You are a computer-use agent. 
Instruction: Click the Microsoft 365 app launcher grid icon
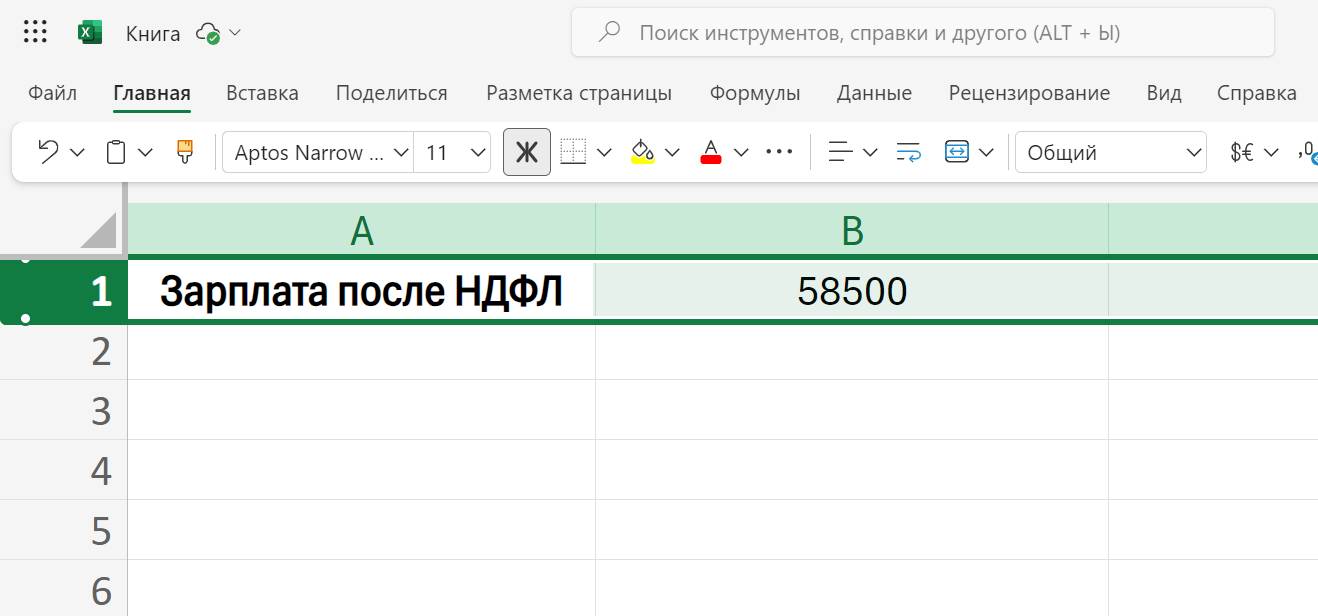34,31
